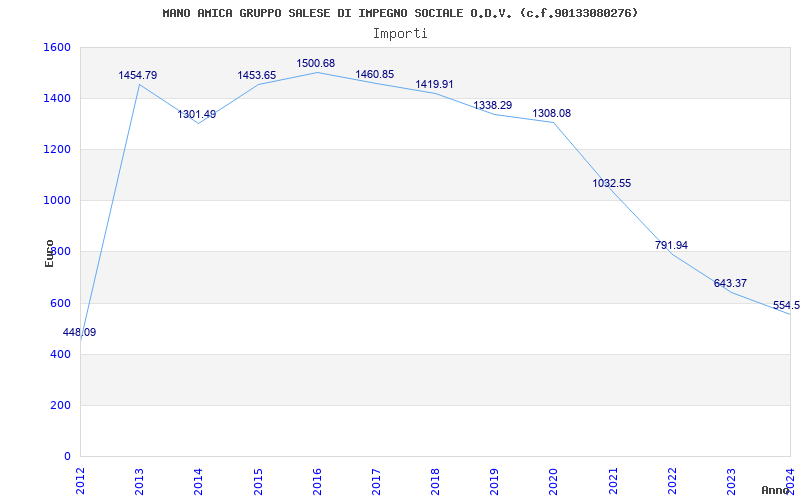Click y-axis value 1600

[x=57, y=47]
